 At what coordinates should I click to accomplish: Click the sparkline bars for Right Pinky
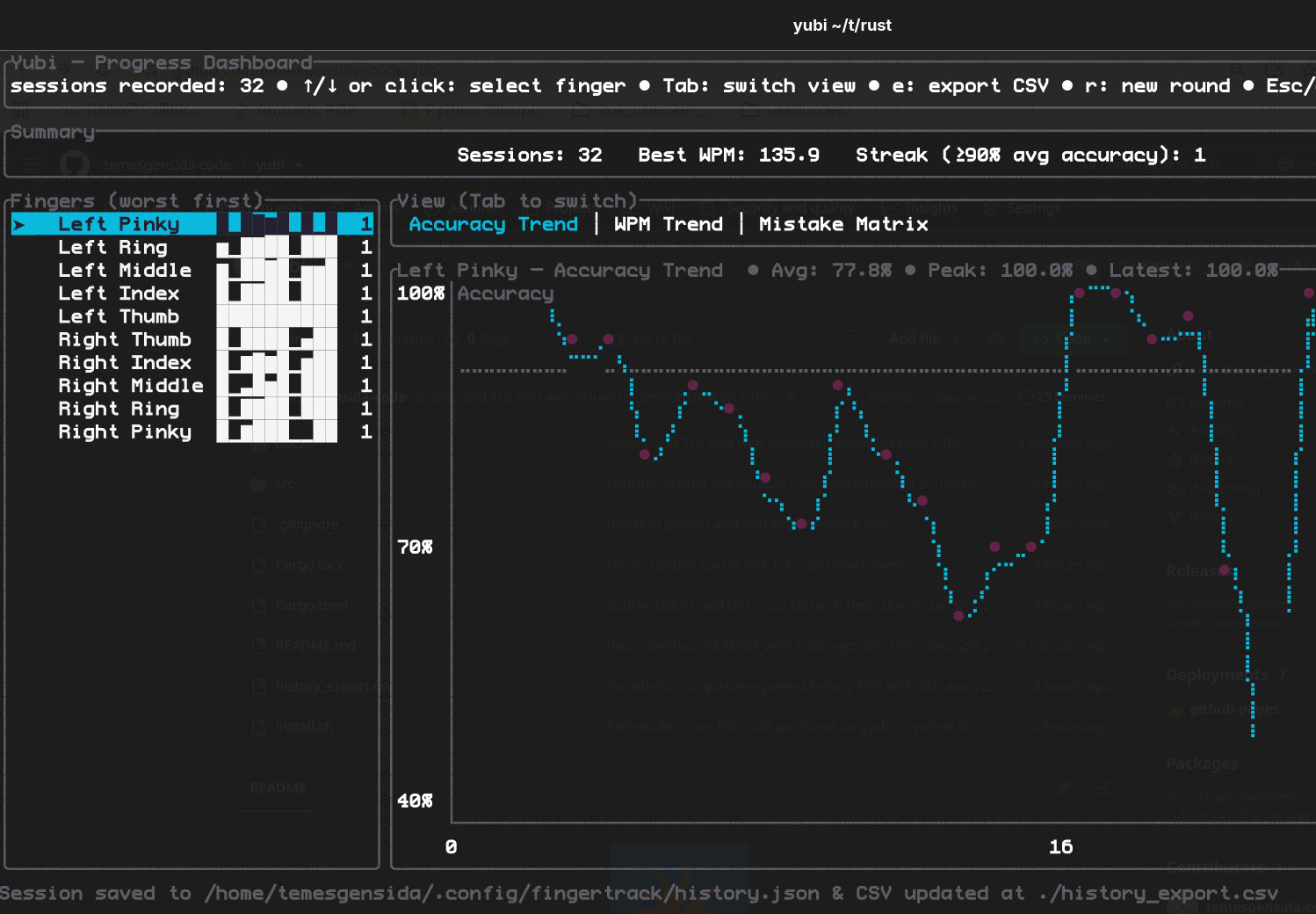[x=277, y=431]
